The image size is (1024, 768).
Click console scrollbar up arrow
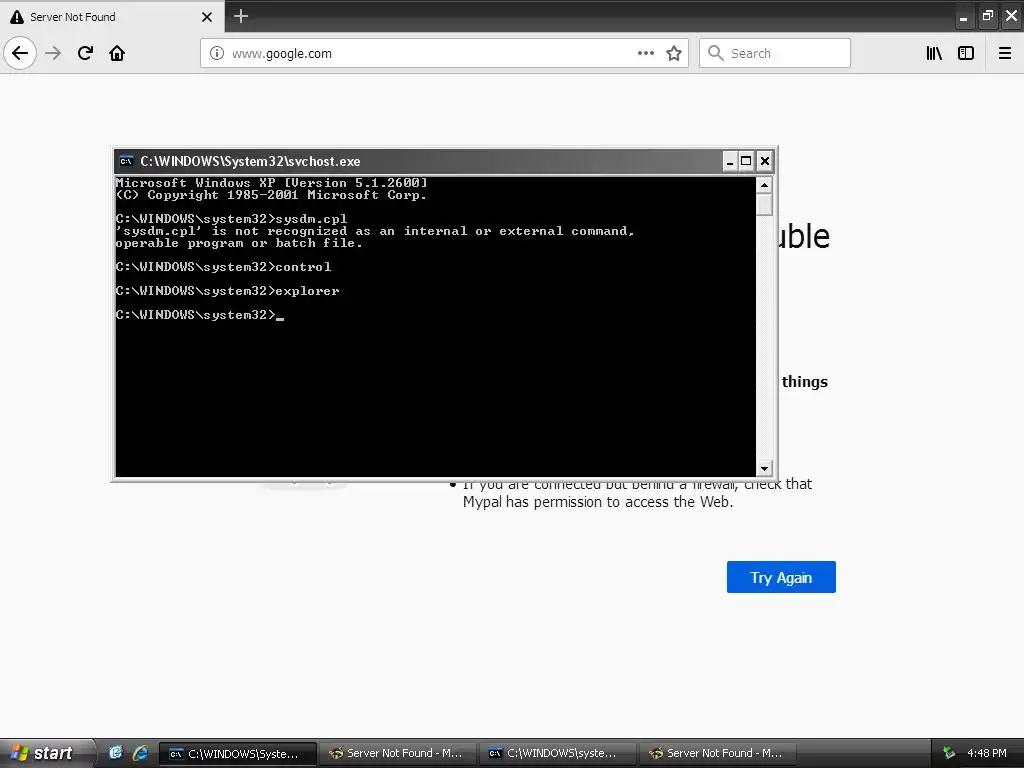765,185
